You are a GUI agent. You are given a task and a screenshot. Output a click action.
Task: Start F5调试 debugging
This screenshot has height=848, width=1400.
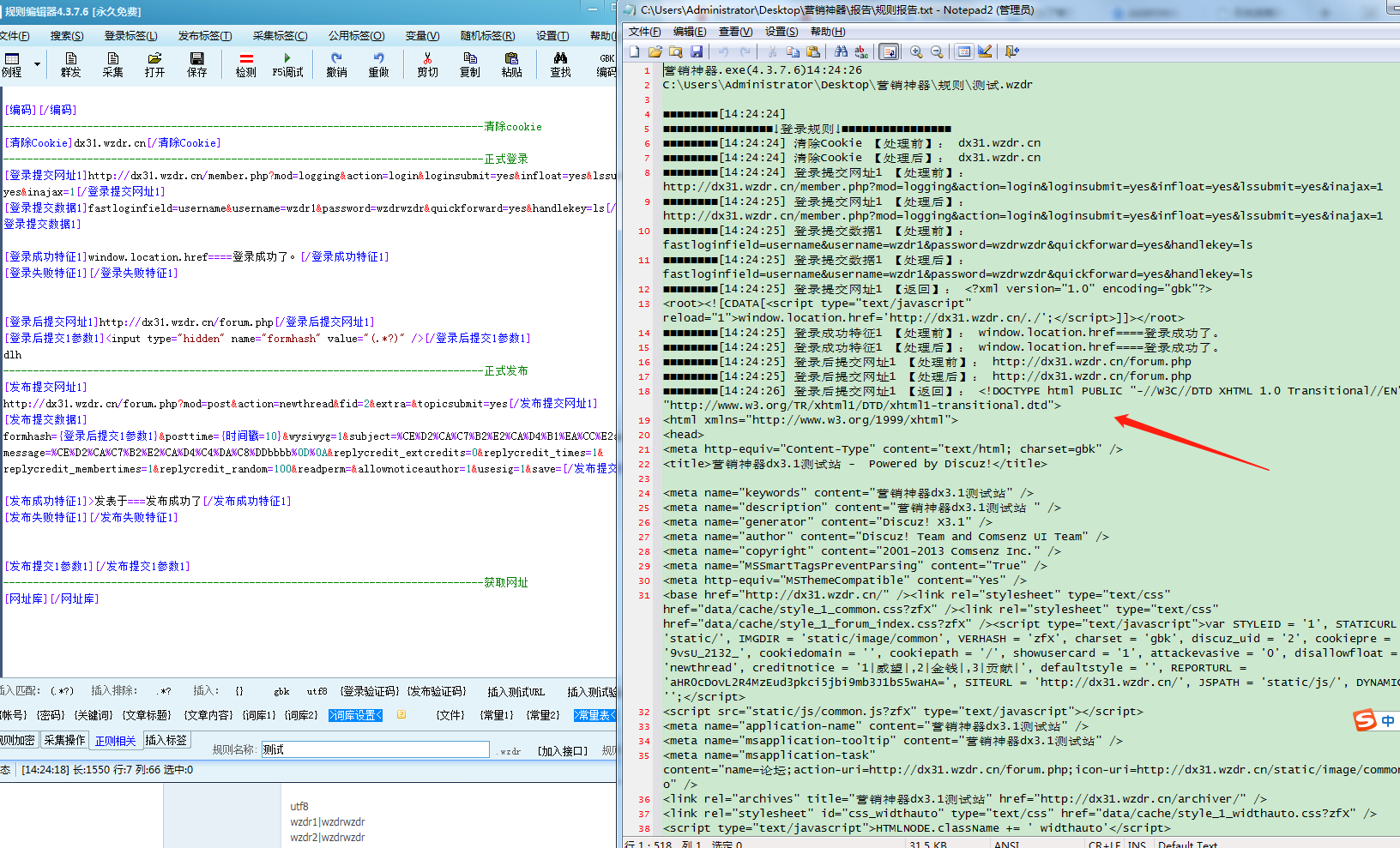287,64
